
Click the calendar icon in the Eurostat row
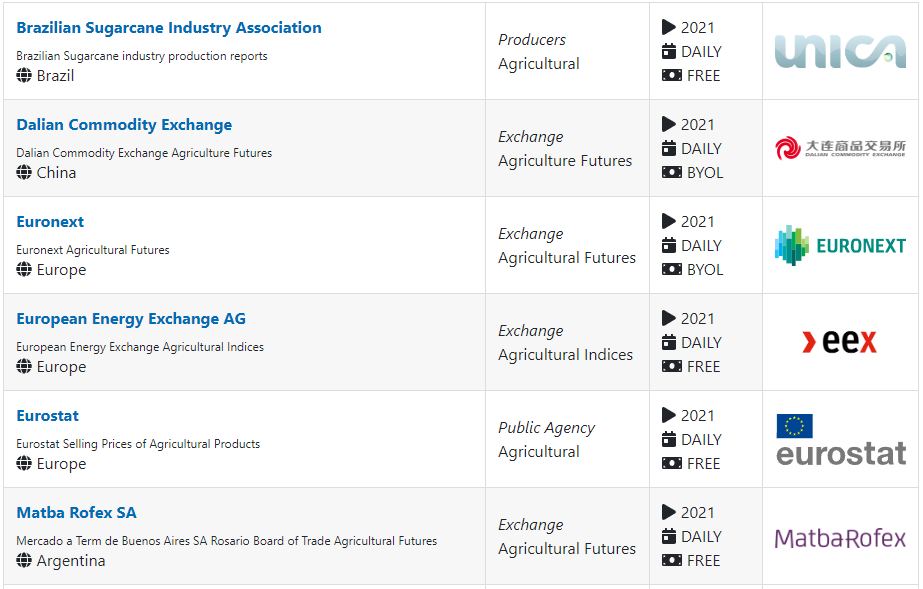pyautogui.click(x=669, y=439)
